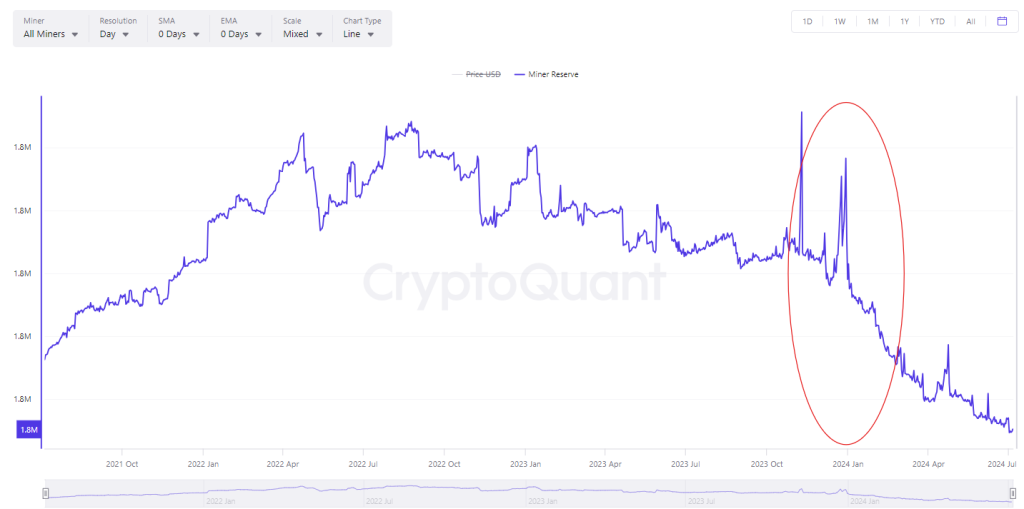Set the range to 1Y
This screenshot has height=509, width=1024.
(x=904, y=21)
